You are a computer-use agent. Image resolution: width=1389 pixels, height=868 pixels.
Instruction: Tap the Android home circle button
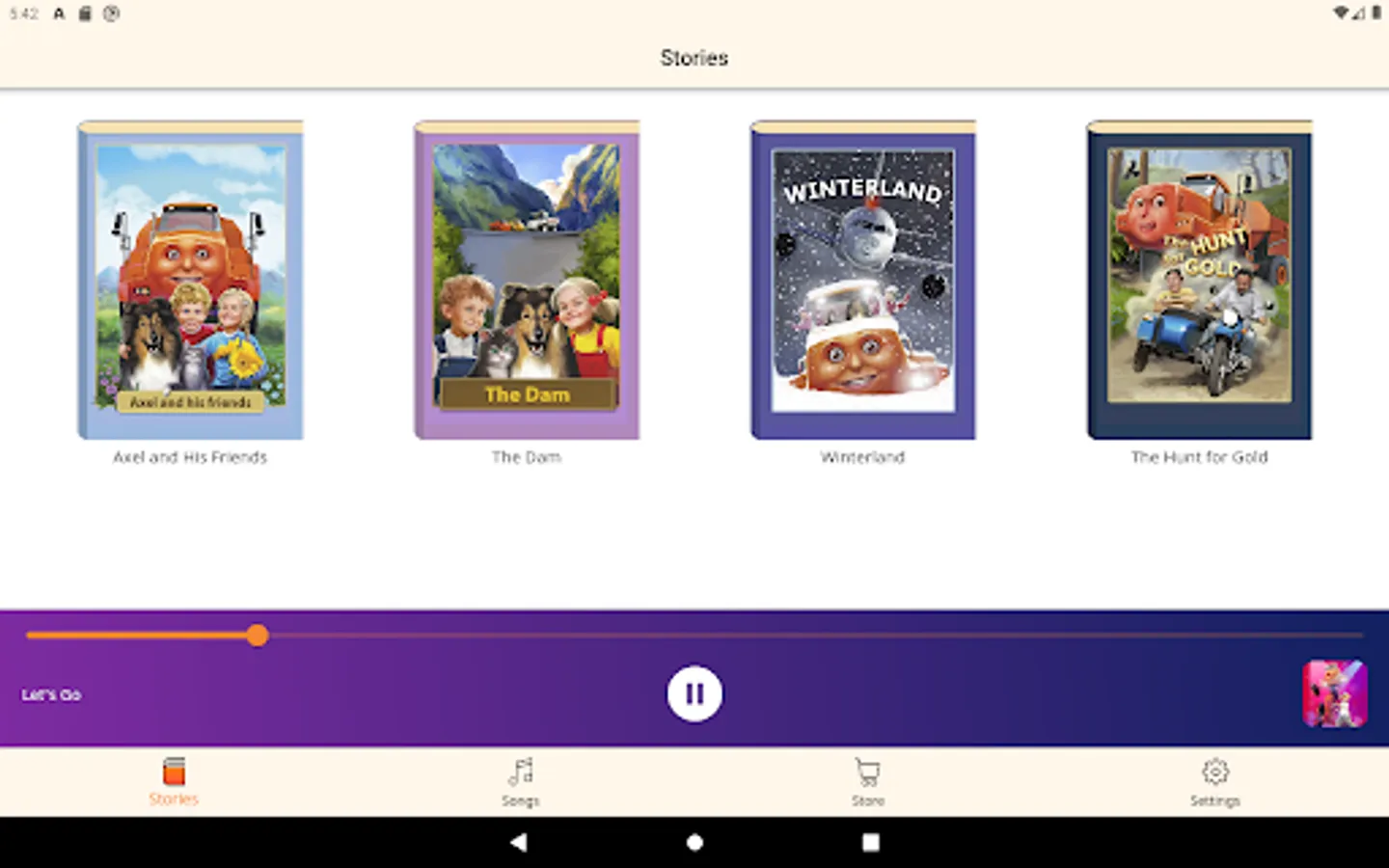[694, 842]
